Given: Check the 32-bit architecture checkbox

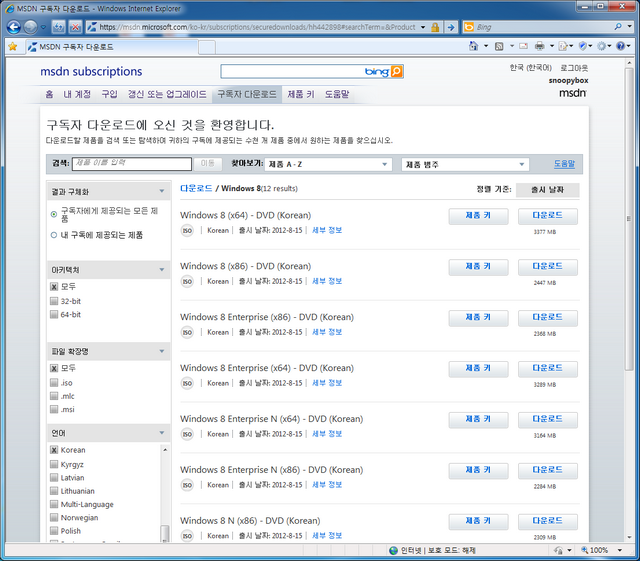Looking at the screenshot, I should 54,301.
